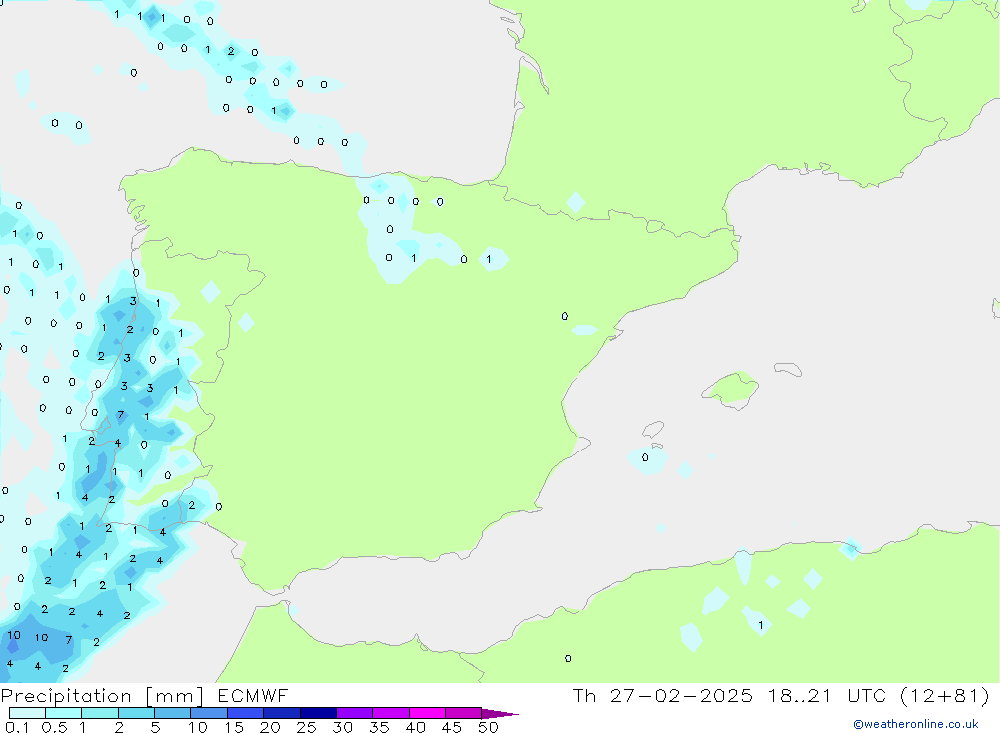Click the legend scale label 50
This screenshot has height=733, width=1000.
pyautogui.click(x=487, y=727)
